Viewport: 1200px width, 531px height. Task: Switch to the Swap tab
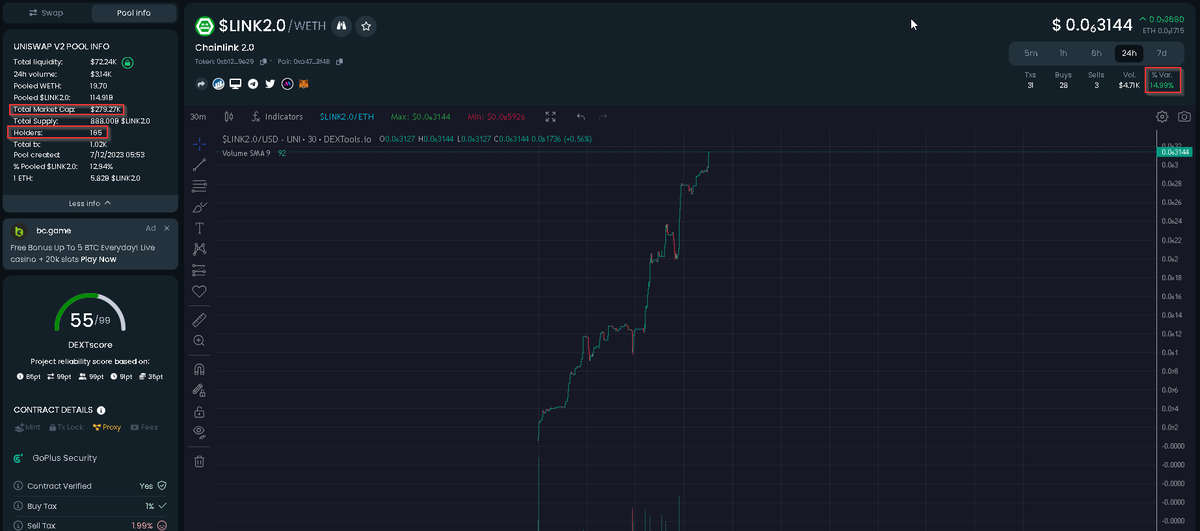coord(46,13)
